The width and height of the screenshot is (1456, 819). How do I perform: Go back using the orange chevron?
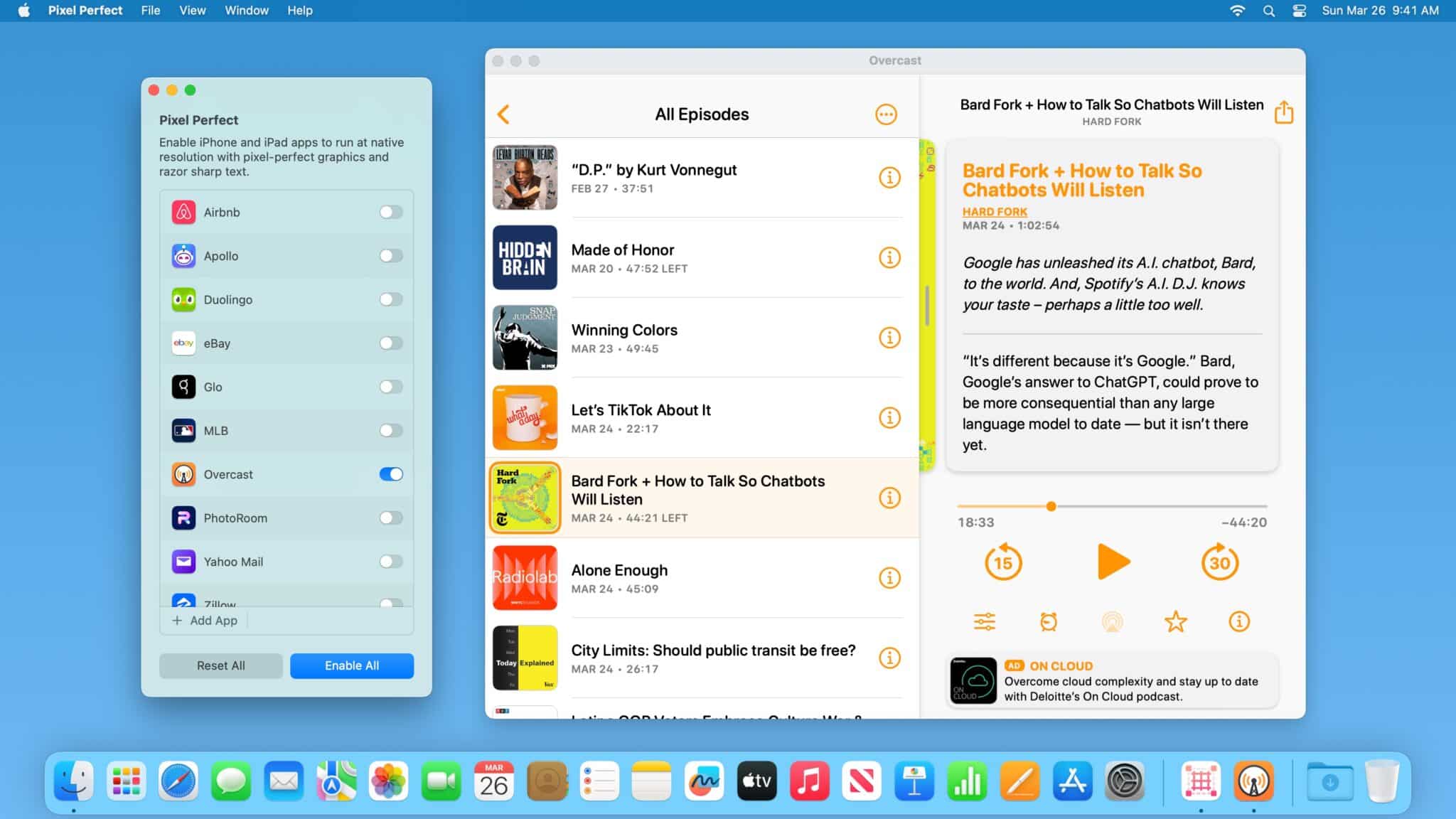pyautogui.click(x=503, y=114)
